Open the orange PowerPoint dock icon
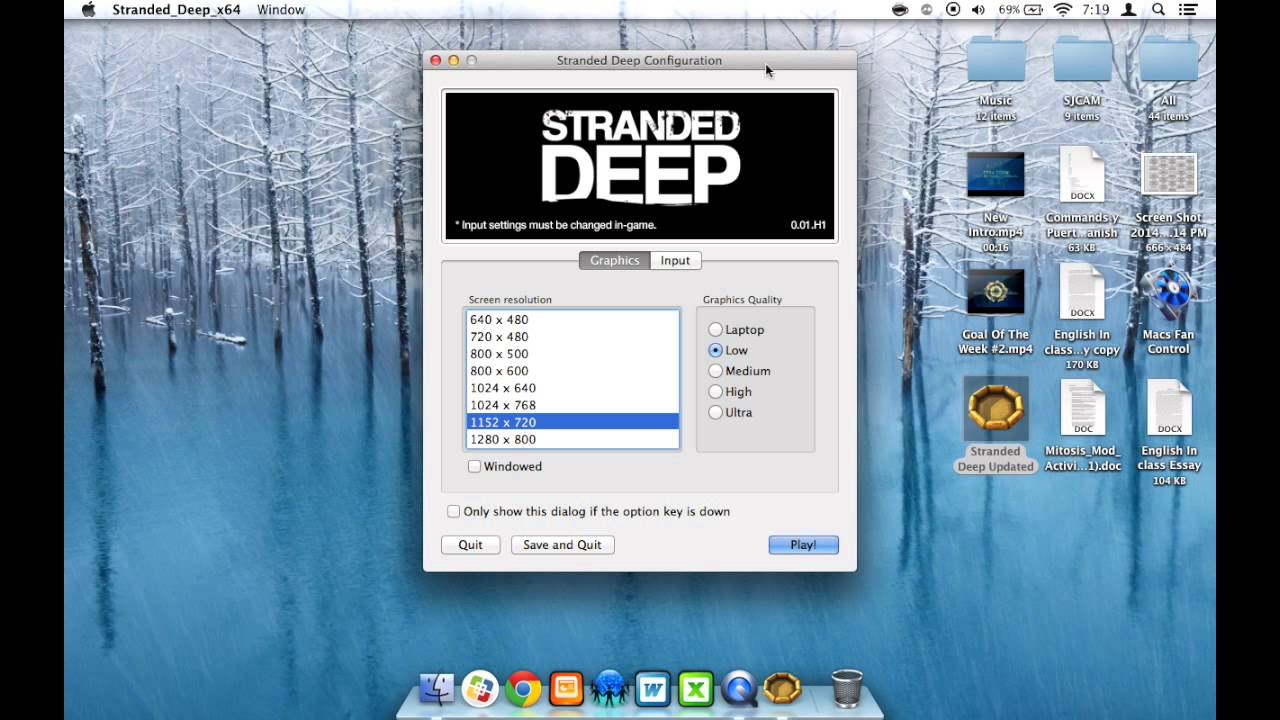Image resolution: width=1280 pixels, height=720 pixels. pyautogui.click(x=566, y=688)
